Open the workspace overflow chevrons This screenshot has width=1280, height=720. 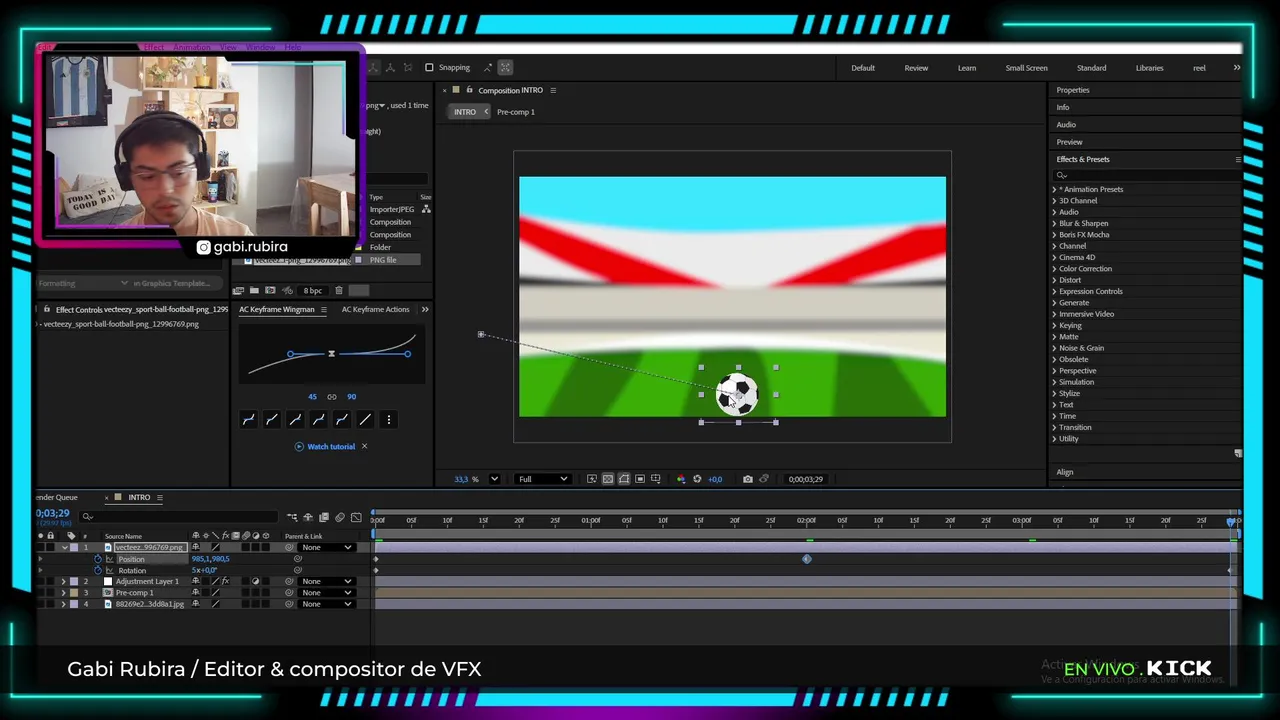(x=1236, y=68)
